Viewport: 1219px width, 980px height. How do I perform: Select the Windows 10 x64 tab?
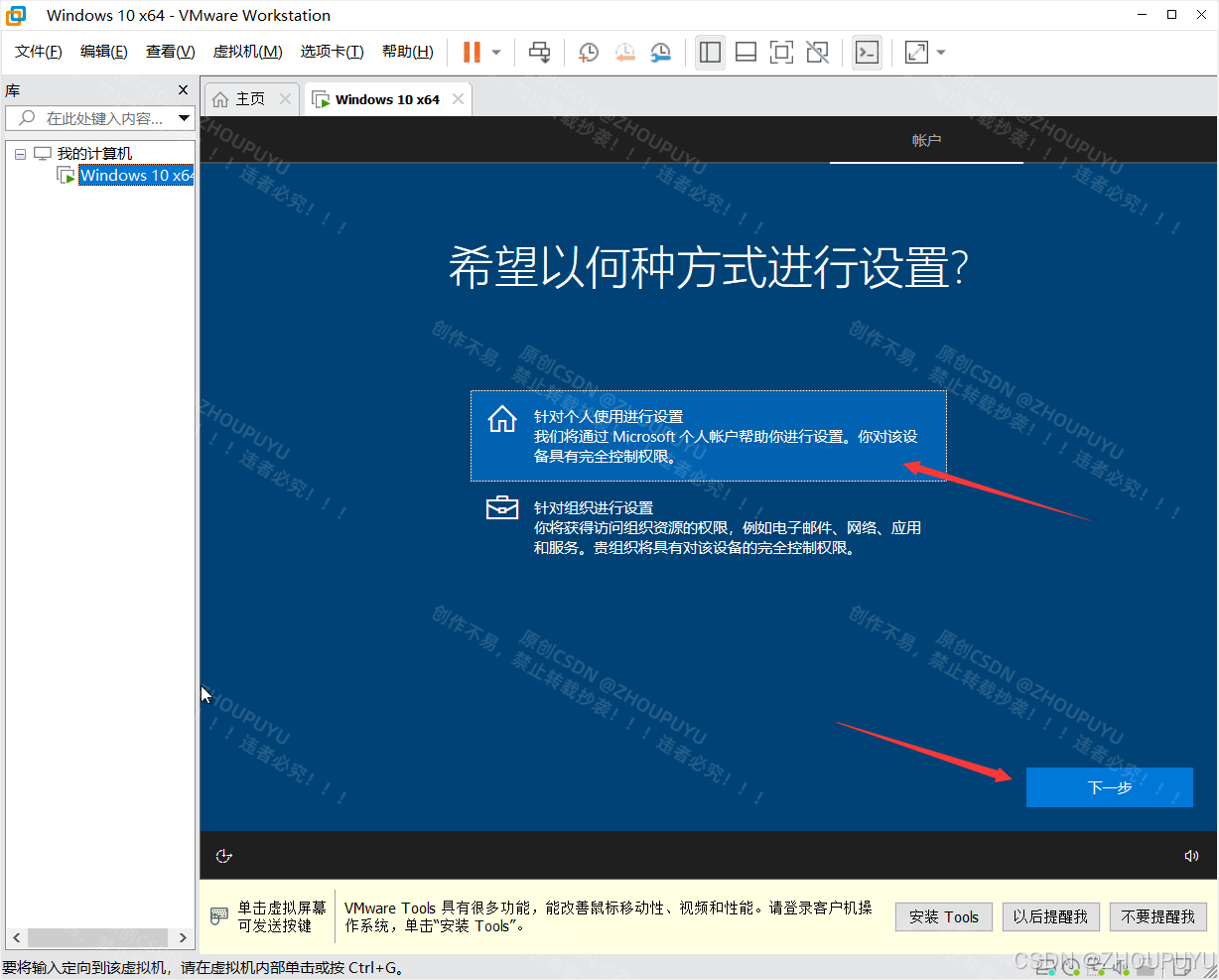[387, 99]
